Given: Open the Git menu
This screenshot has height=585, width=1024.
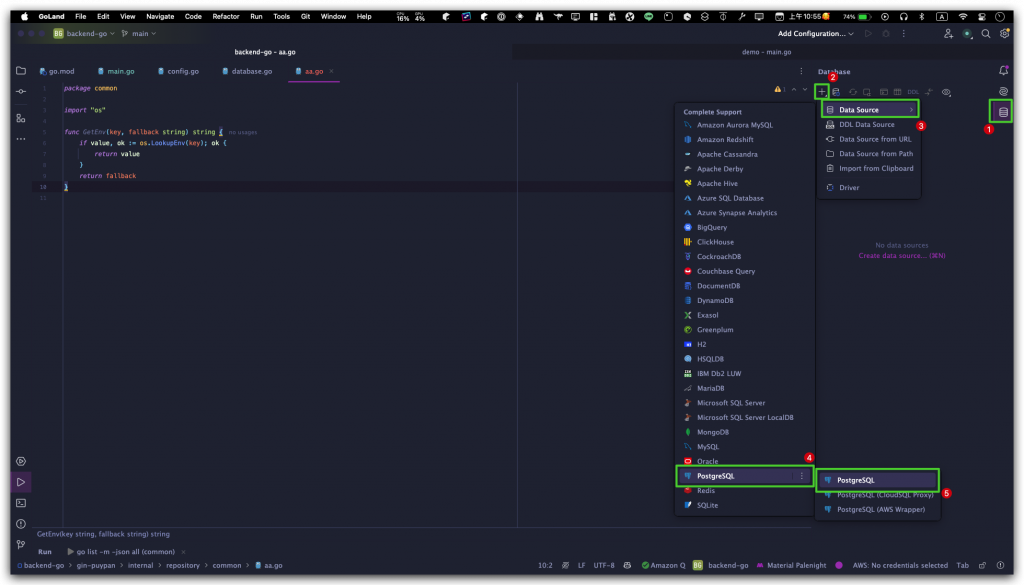Looking at the screenshot, I should point(305,16).
